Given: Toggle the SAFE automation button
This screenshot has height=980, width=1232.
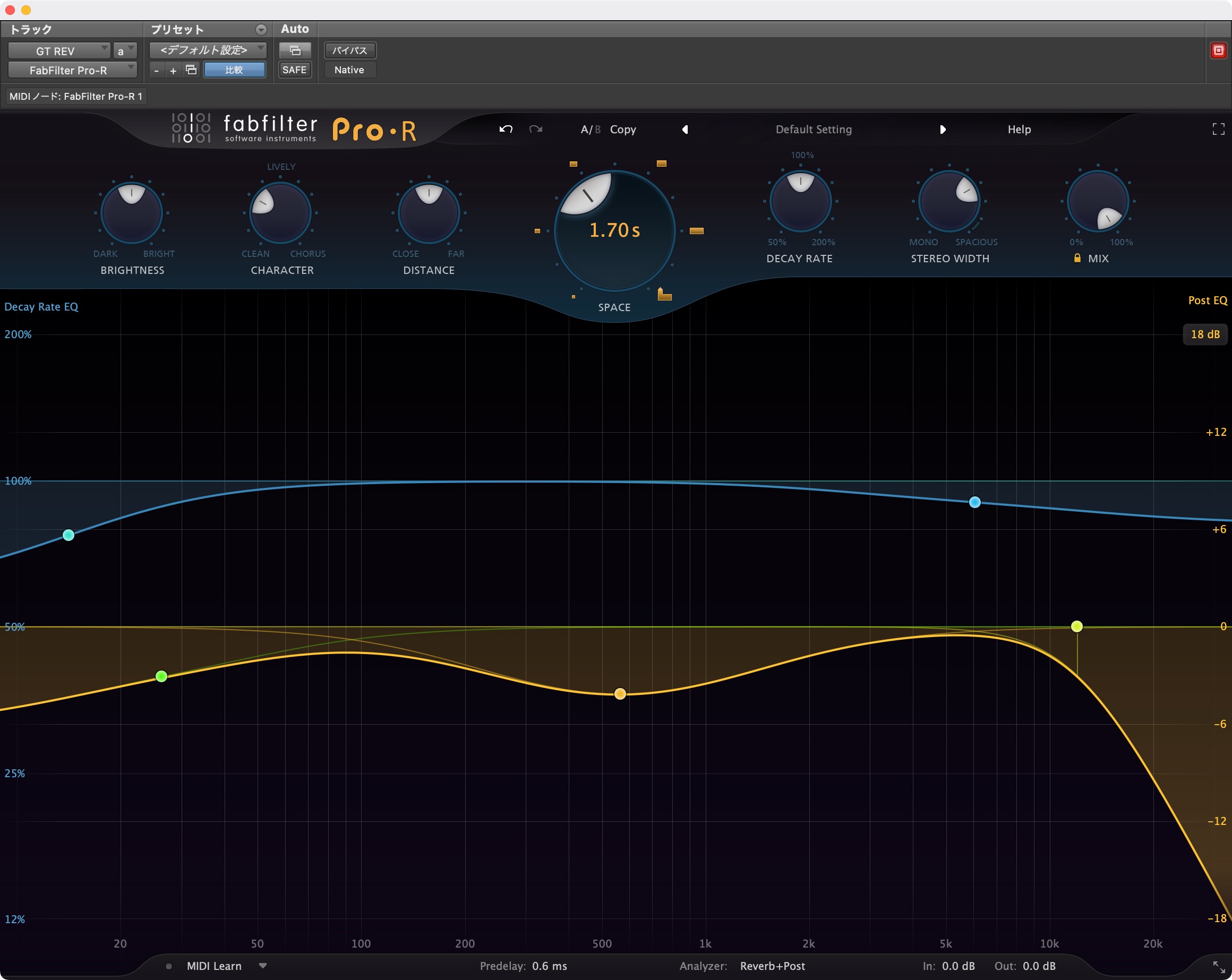Looking at the screenshot, I should click(x=294, y=70).
